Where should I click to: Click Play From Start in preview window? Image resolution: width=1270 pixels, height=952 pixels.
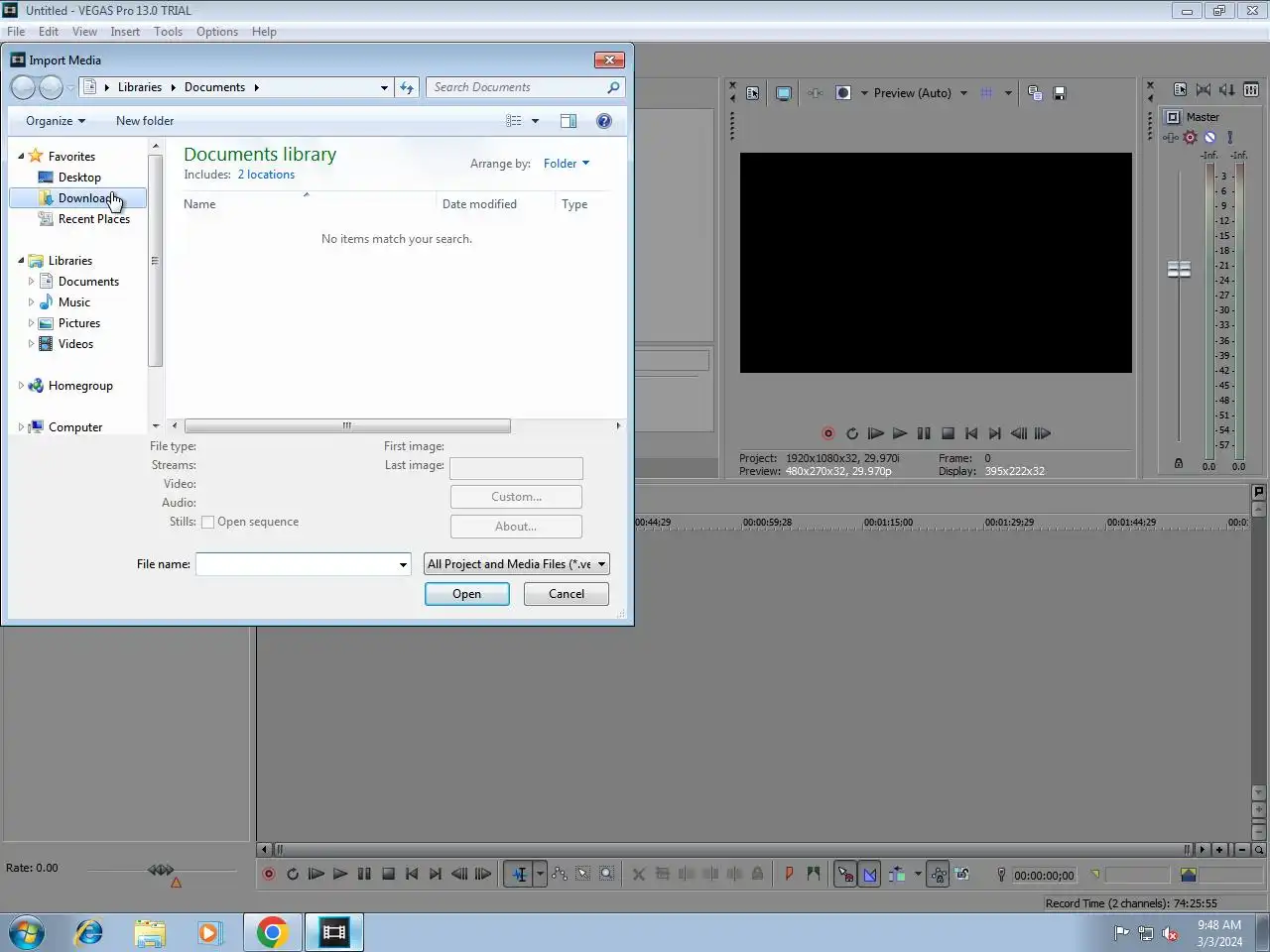(x=876, y=433)
